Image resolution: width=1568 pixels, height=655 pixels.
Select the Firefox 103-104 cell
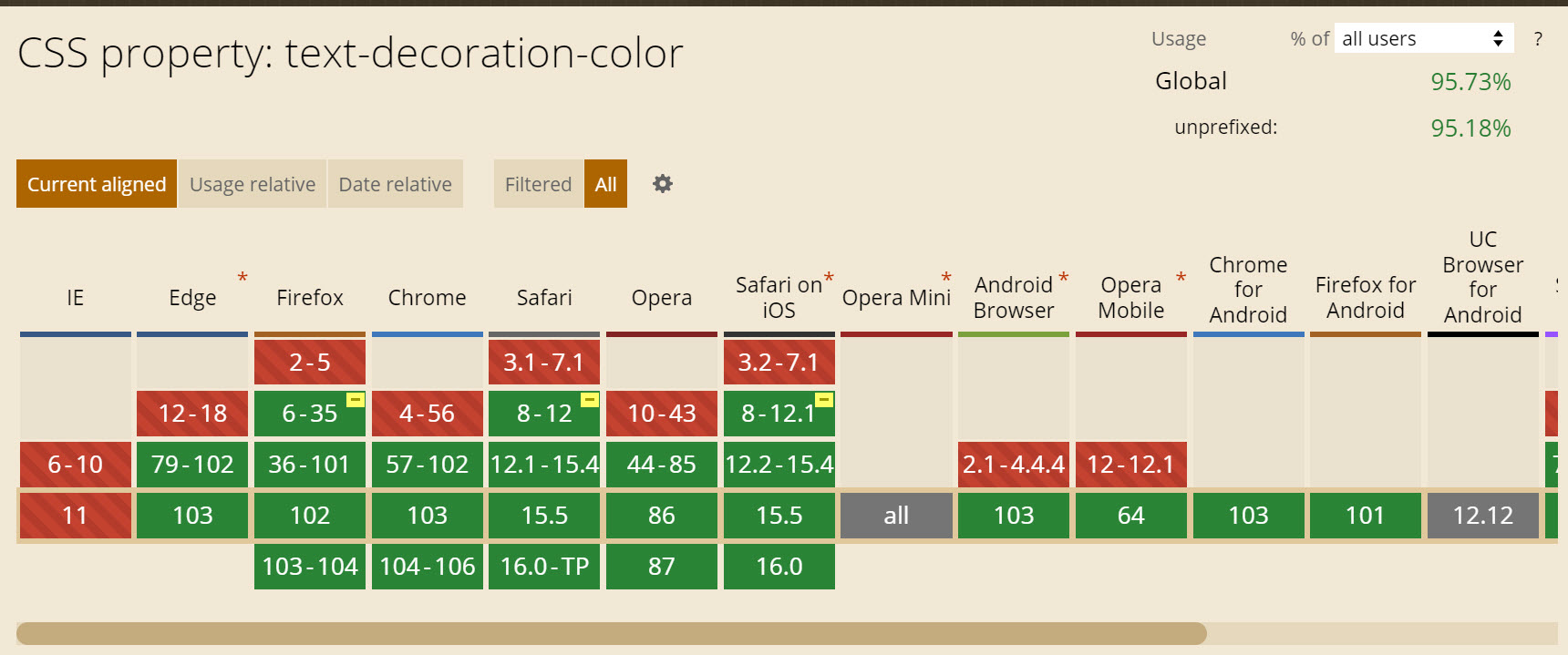(x=310, y=567)
